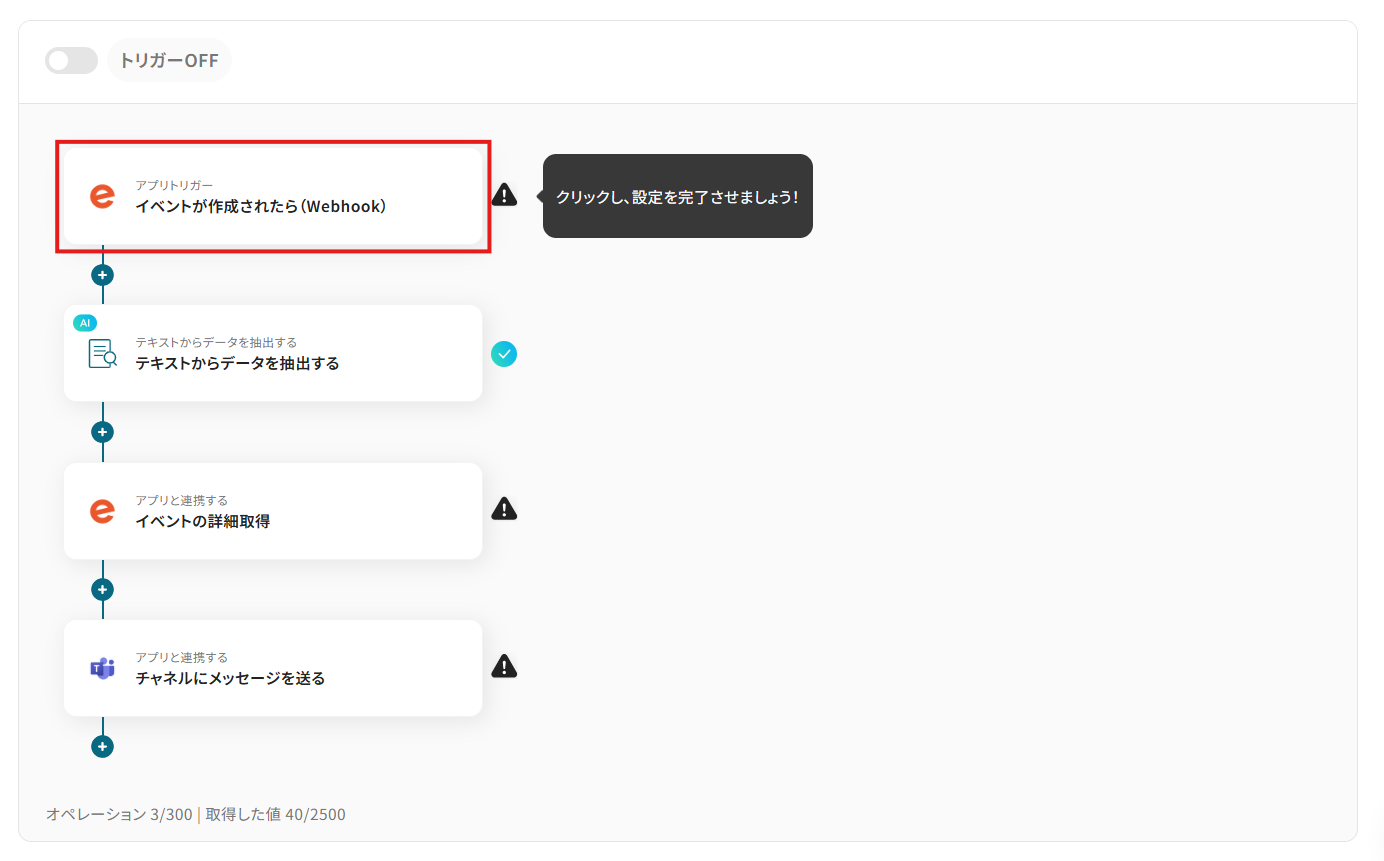Viewport: 1384px width, 861px height.
Task: Click the warning icon beside the Webhook trigger
Action: (504, 195)
